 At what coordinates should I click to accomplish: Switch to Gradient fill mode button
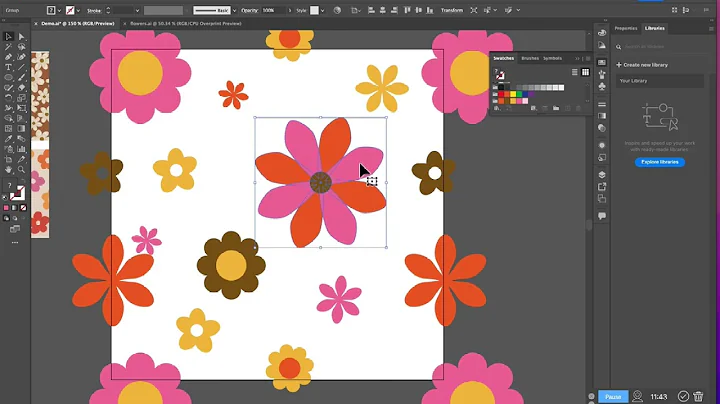pos(15,208)
